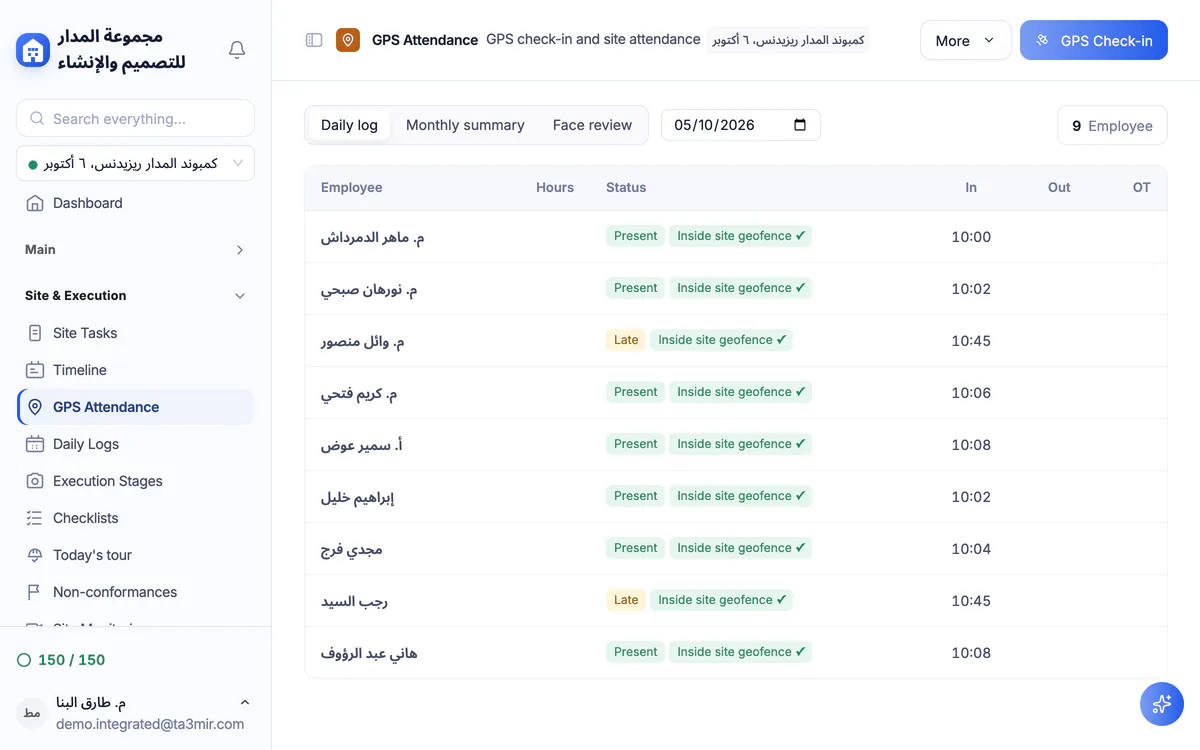This screenshot has width=1200, height=750.
Task: Toggle the sidebar panel icon
Action: coord(314,40)
